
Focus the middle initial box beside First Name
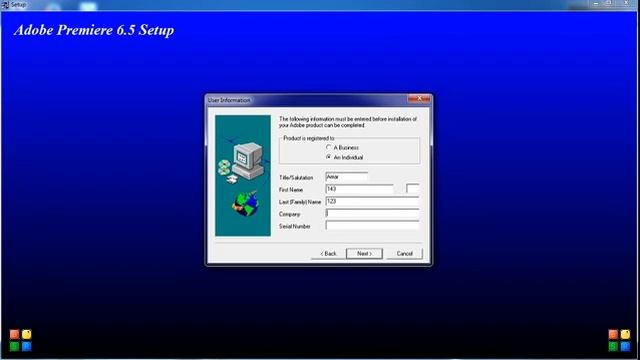pos(413,189)
